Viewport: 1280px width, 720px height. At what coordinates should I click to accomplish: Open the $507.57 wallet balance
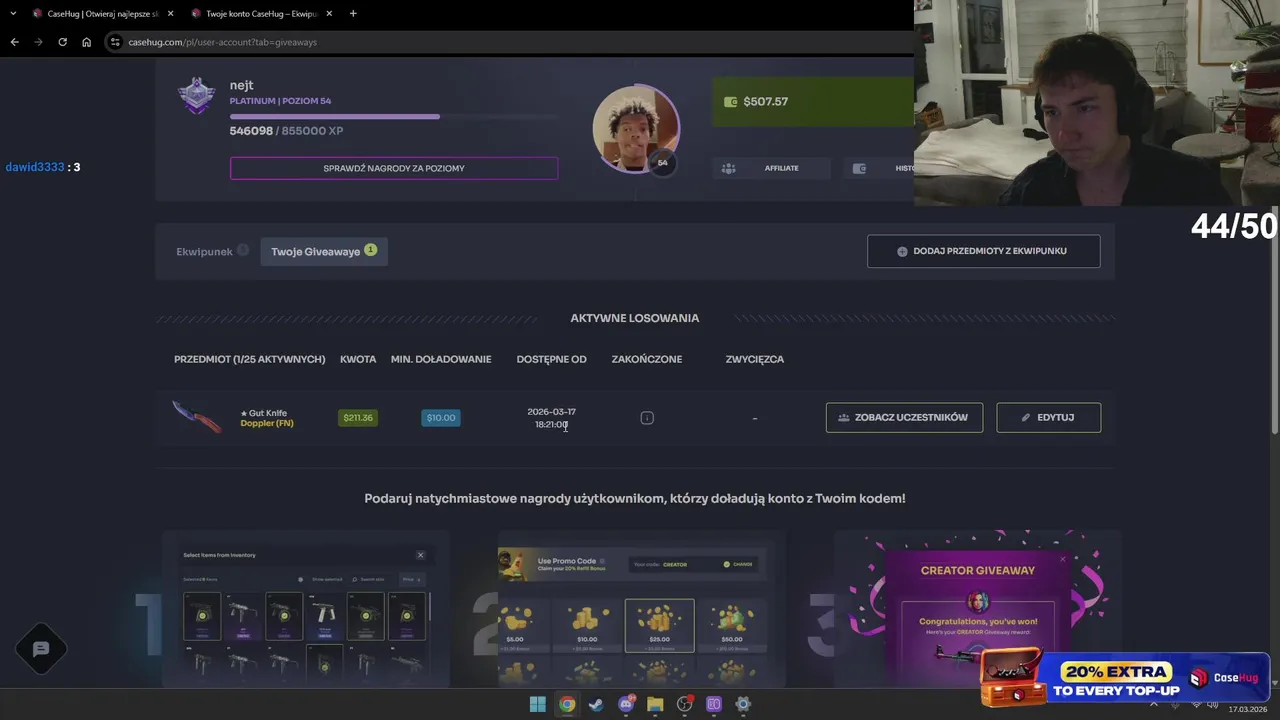pyautogui.click(x=813, y=102)
